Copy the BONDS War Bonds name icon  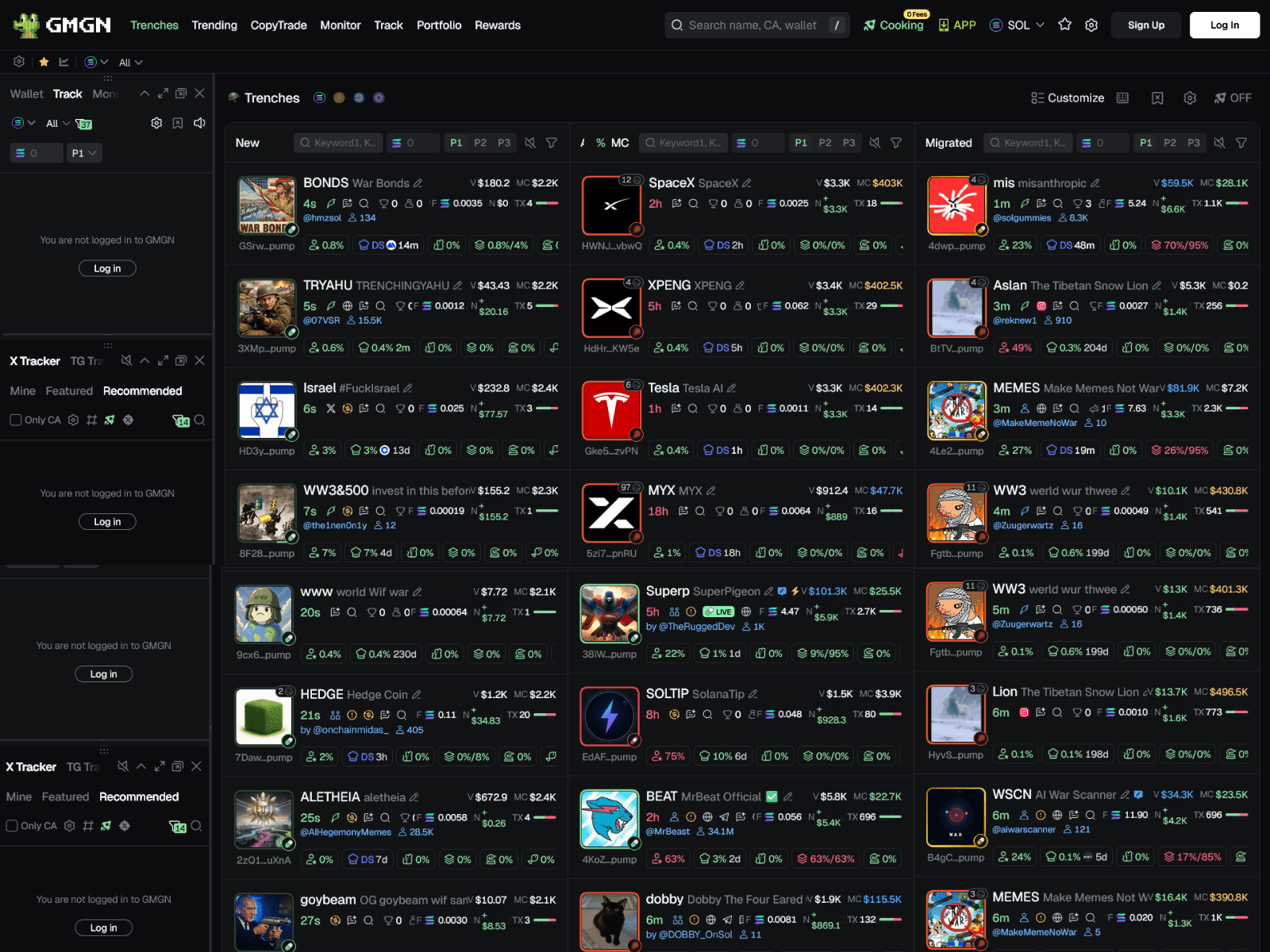pos(418,183)
